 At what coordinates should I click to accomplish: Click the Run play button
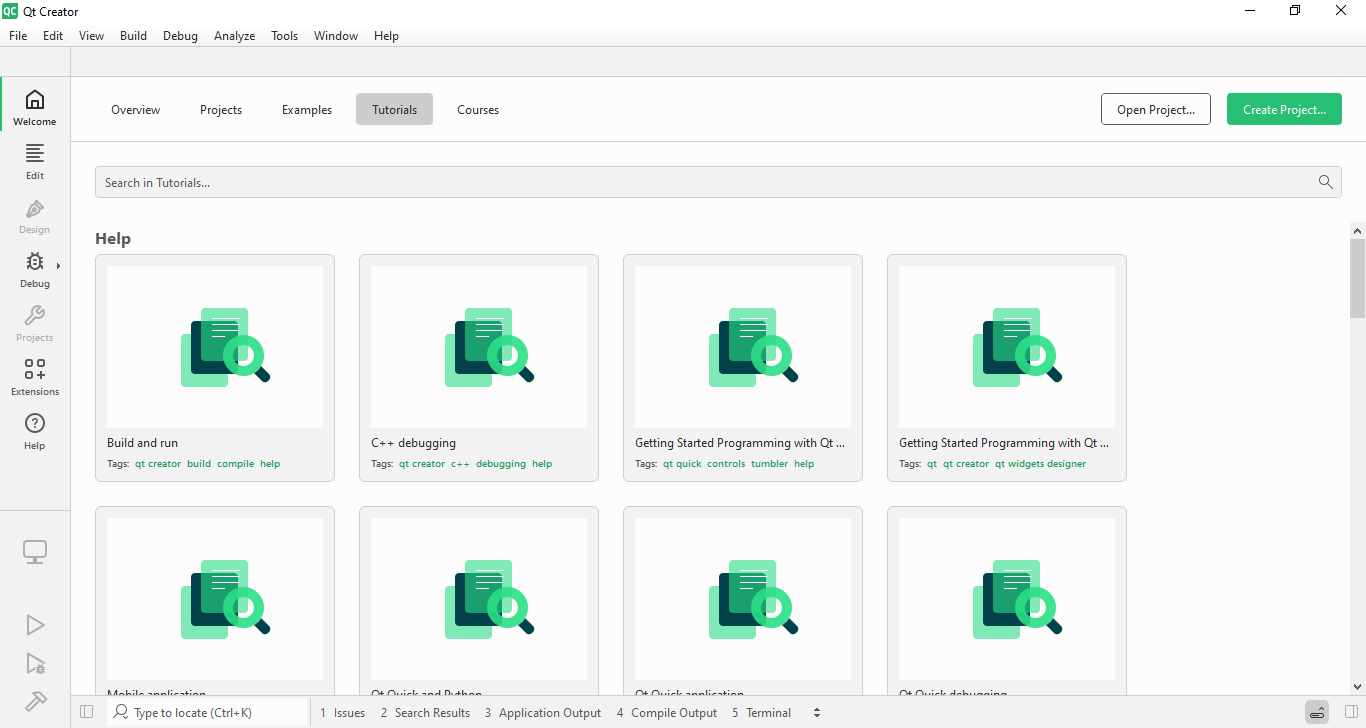[x=35, y=625]
